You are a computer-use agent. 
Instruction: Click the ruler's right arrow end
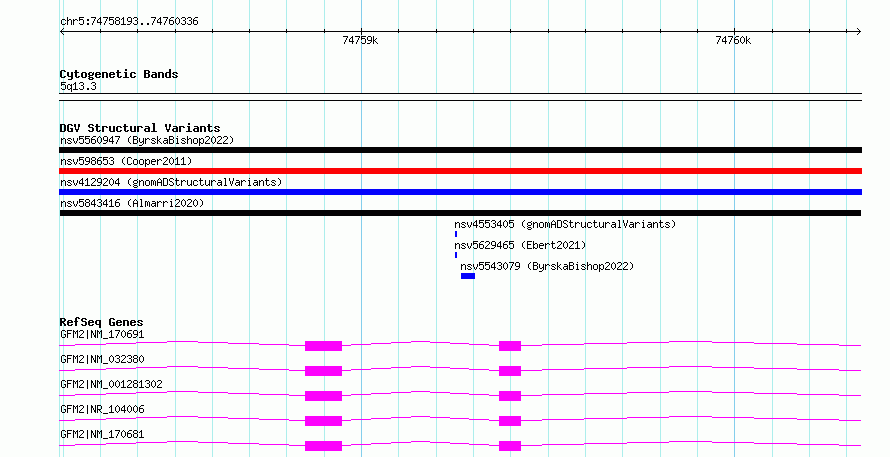tap(859, 32)
